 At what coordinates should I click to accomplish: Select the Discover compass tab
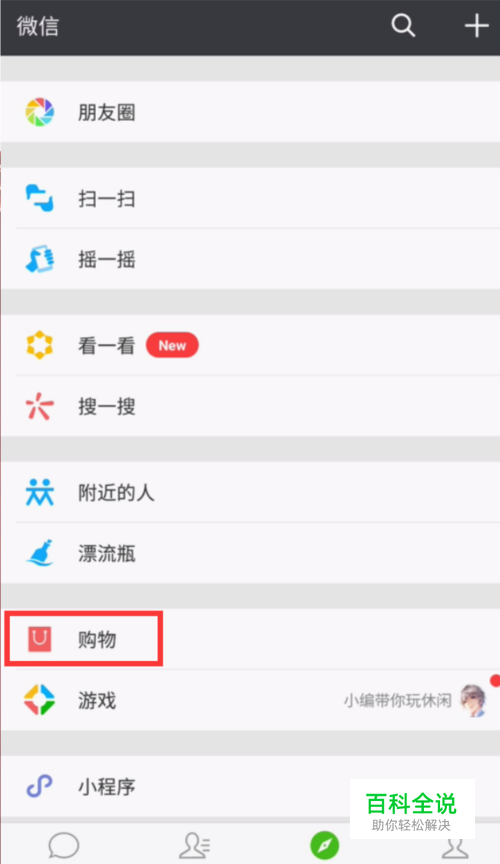tap(324, 845)
